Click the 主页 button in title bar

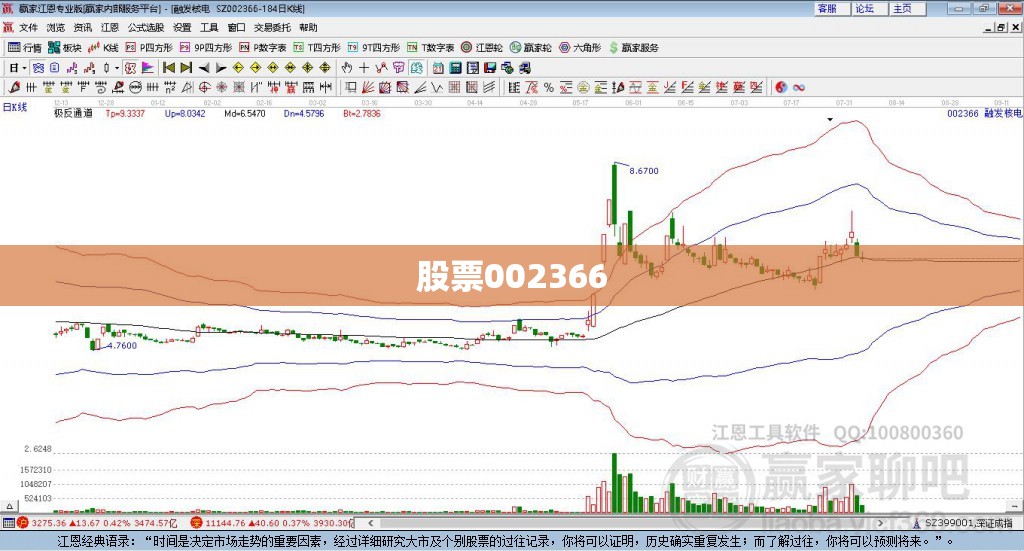908,8
